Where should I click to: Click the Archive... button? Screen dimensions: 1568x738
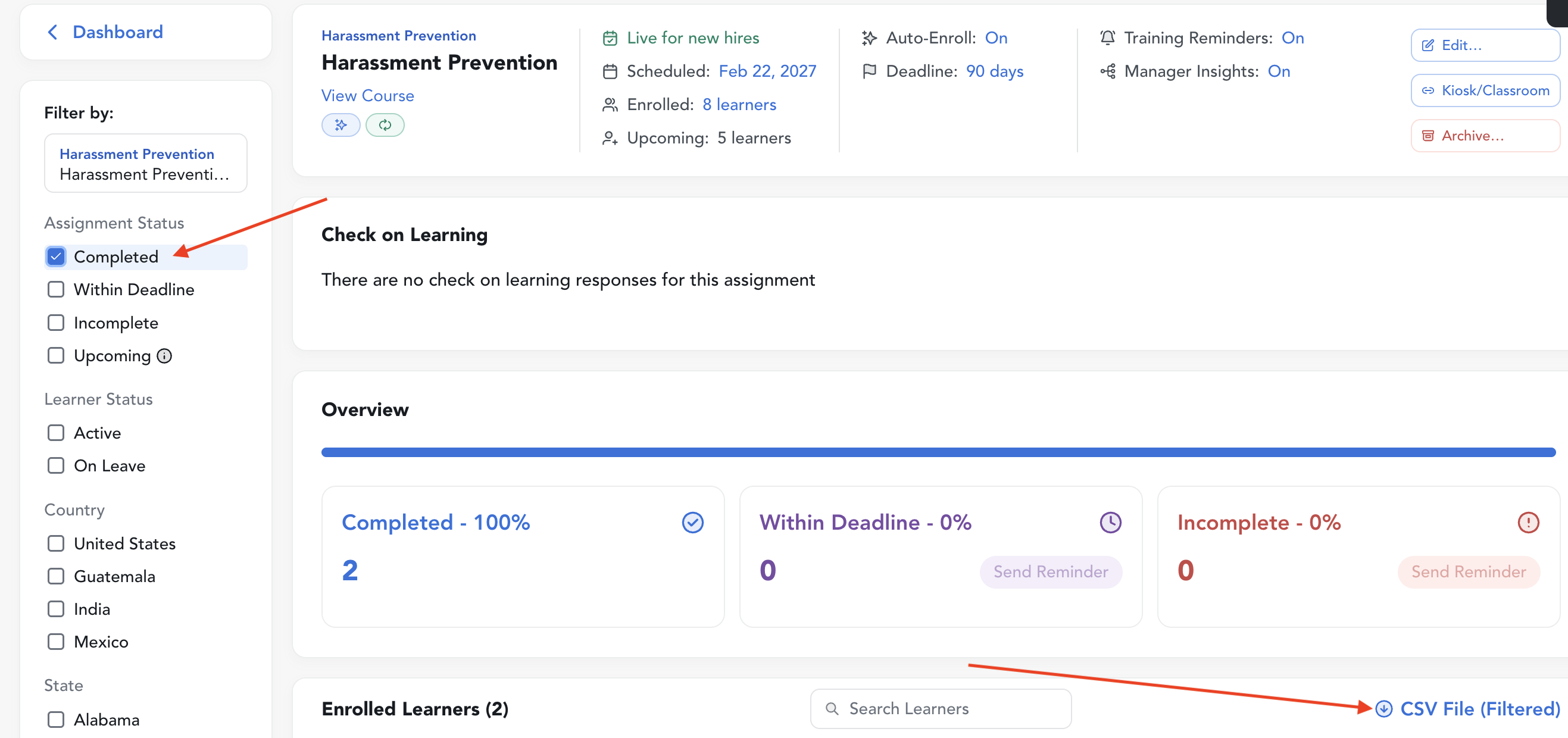1485,136
